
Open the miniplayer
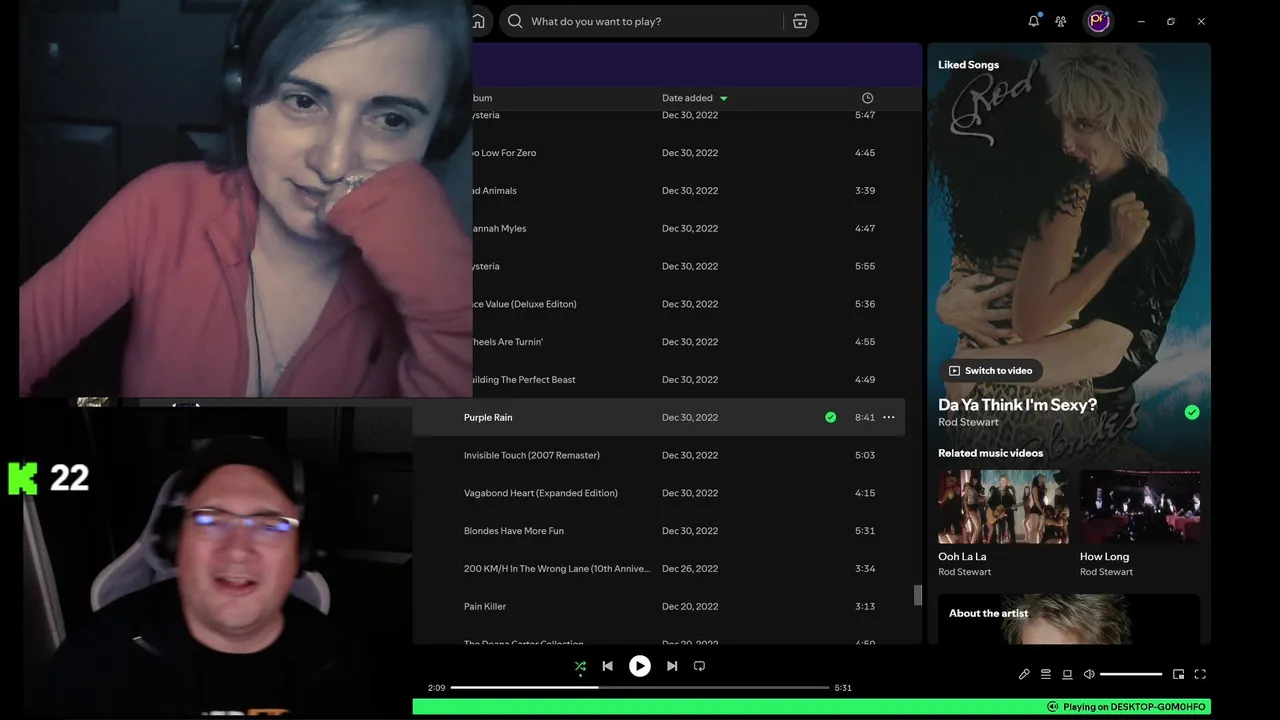[x=1178, y=674]
